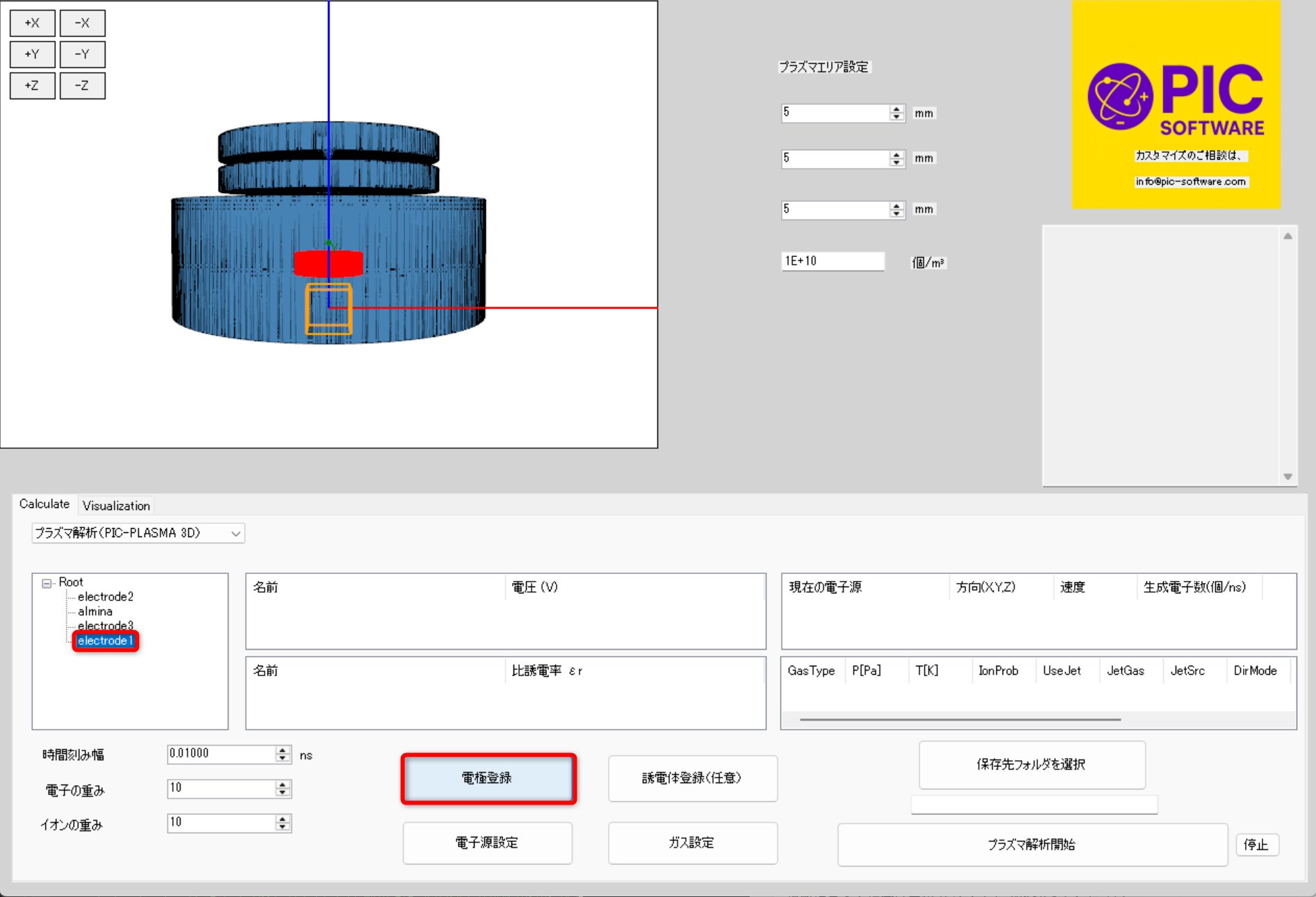Select the Calculate tab
The height and width of the screenshot is (897, 1316).
pos(44,504)
